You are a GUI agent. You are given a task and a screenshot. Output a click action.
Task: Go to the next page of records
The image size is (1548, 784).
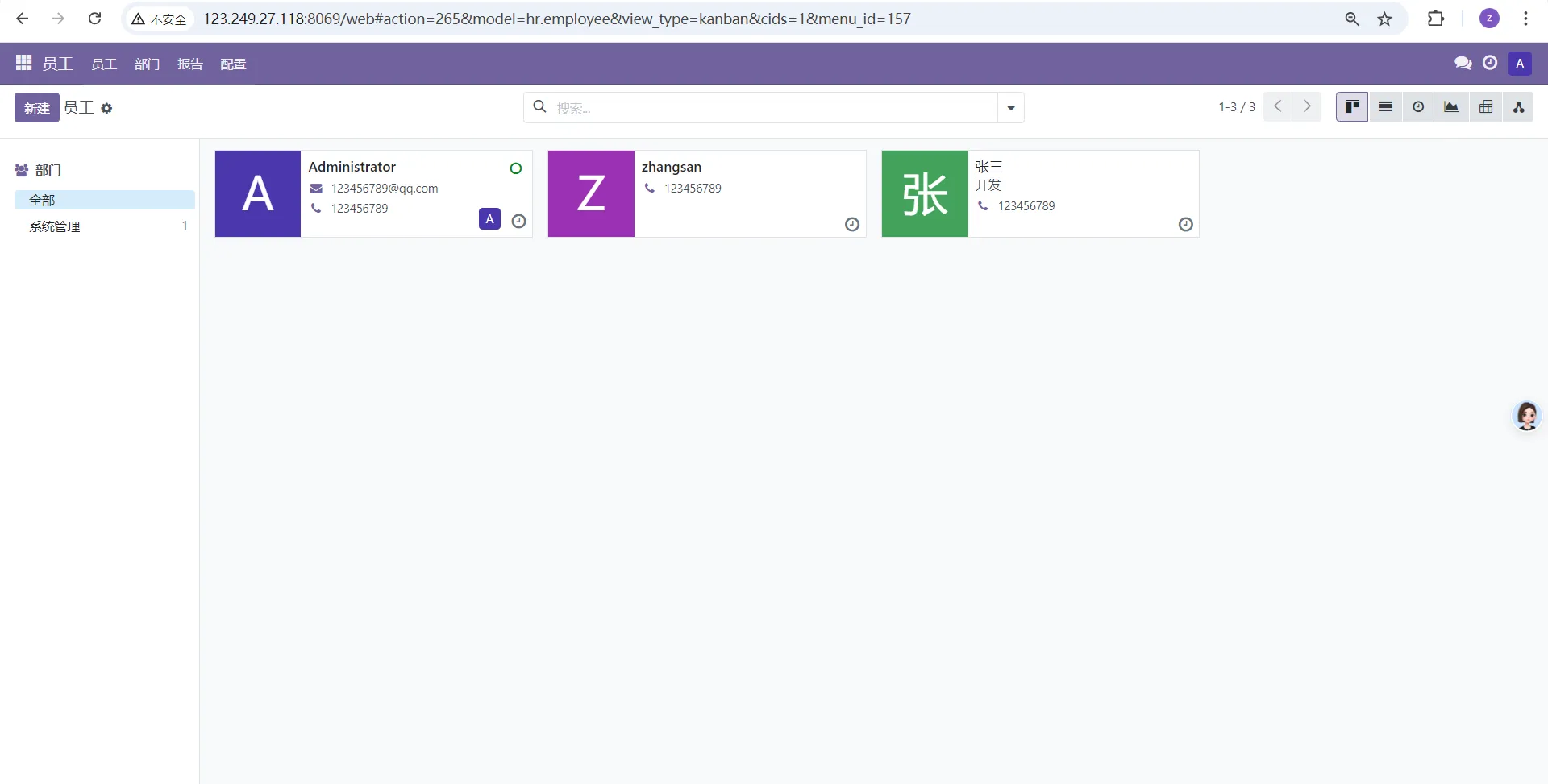(1307, 107)
